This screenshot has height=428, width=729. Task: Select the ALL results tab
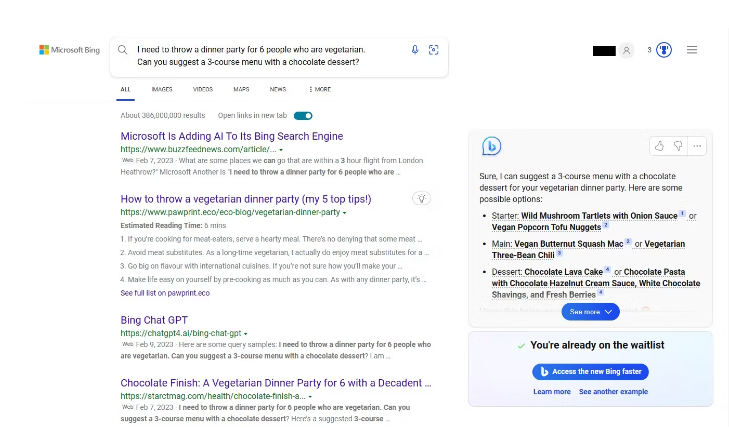(x=126, y=89)
